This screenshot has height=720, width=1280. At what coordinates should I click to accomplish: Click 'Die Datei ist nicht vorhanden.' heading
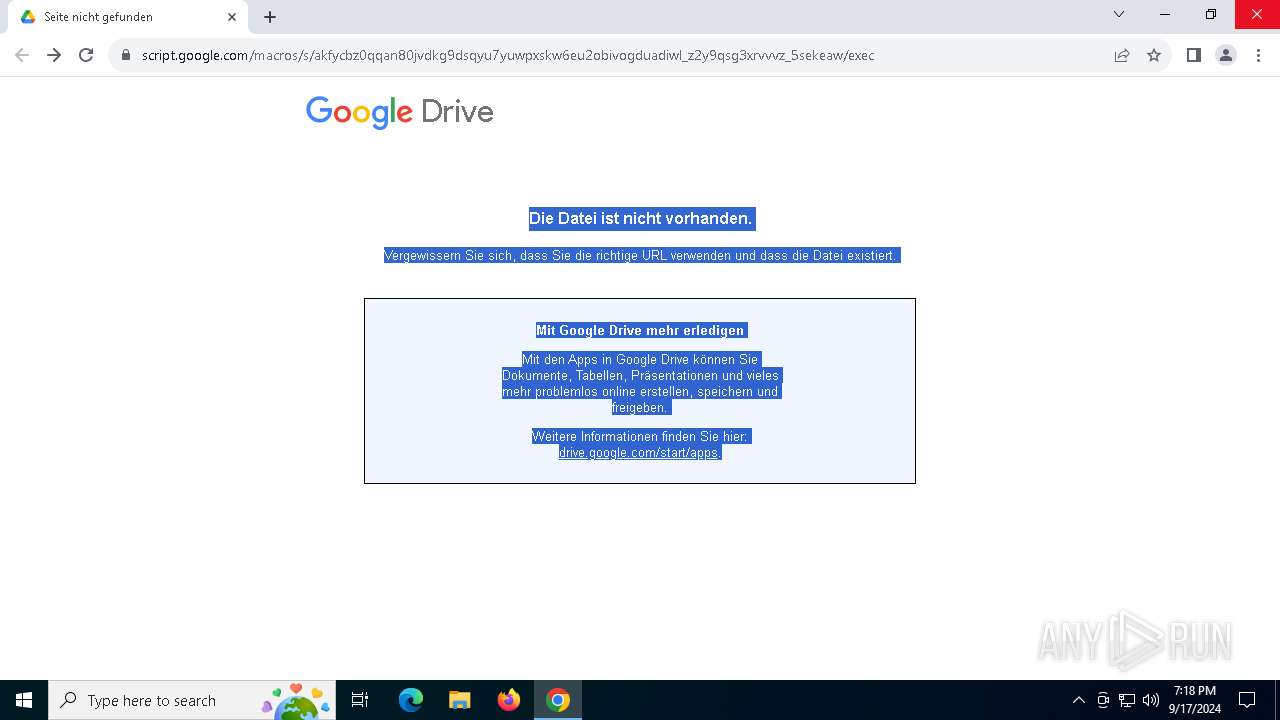(x=640, y=218)
